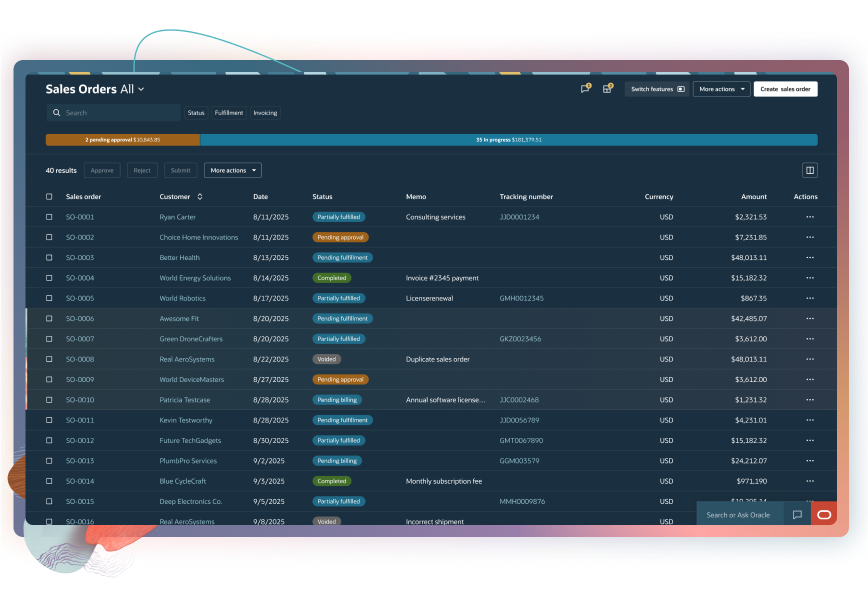Check the select-all checkbox in the header

[x=48, y=197]
